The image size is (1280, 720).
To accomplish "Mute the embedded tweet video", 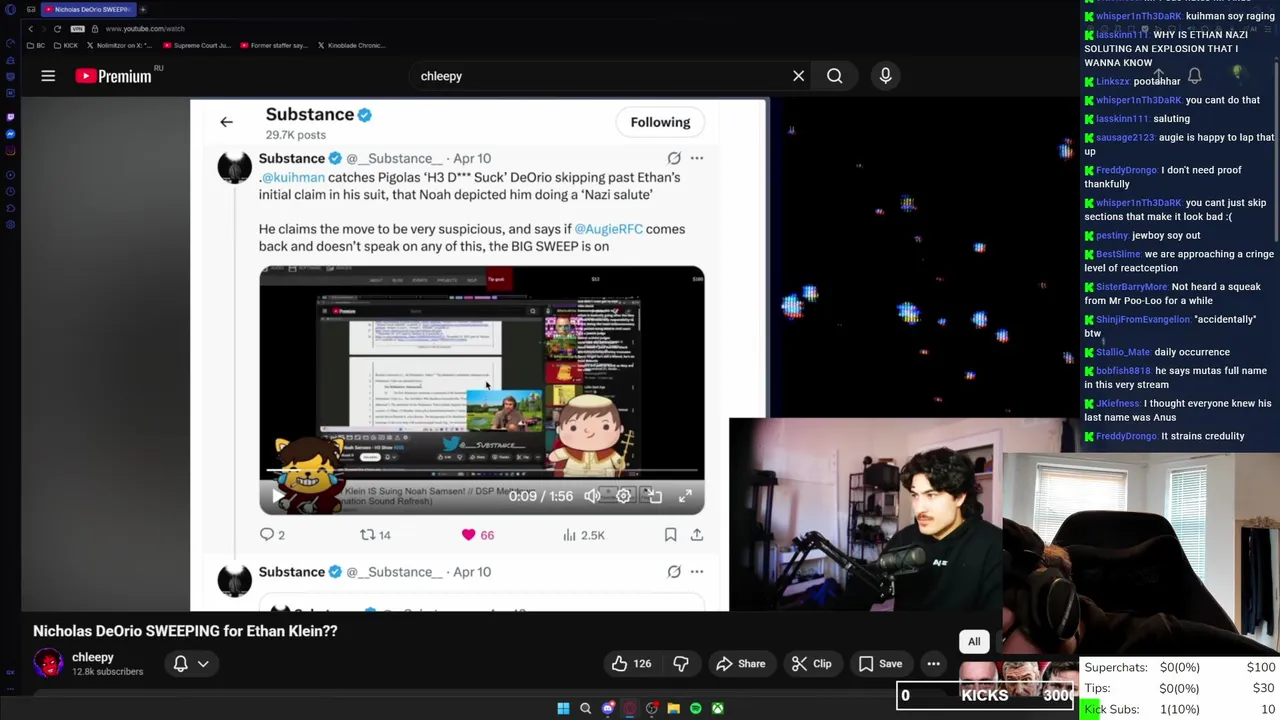I will pos(592,496).
